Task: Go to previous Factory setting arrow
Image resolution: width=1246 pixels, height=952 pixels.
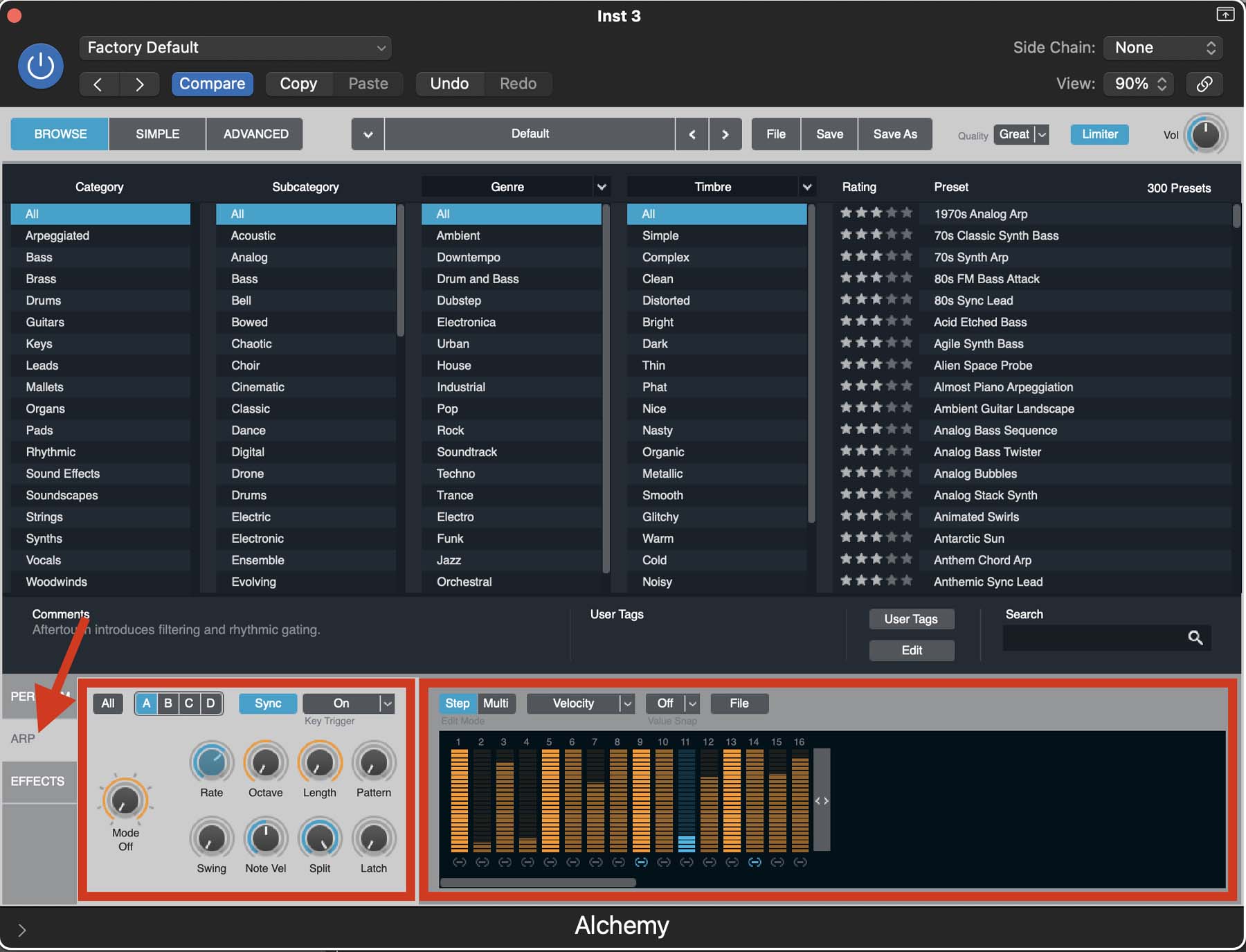Action: pos(98,84)
